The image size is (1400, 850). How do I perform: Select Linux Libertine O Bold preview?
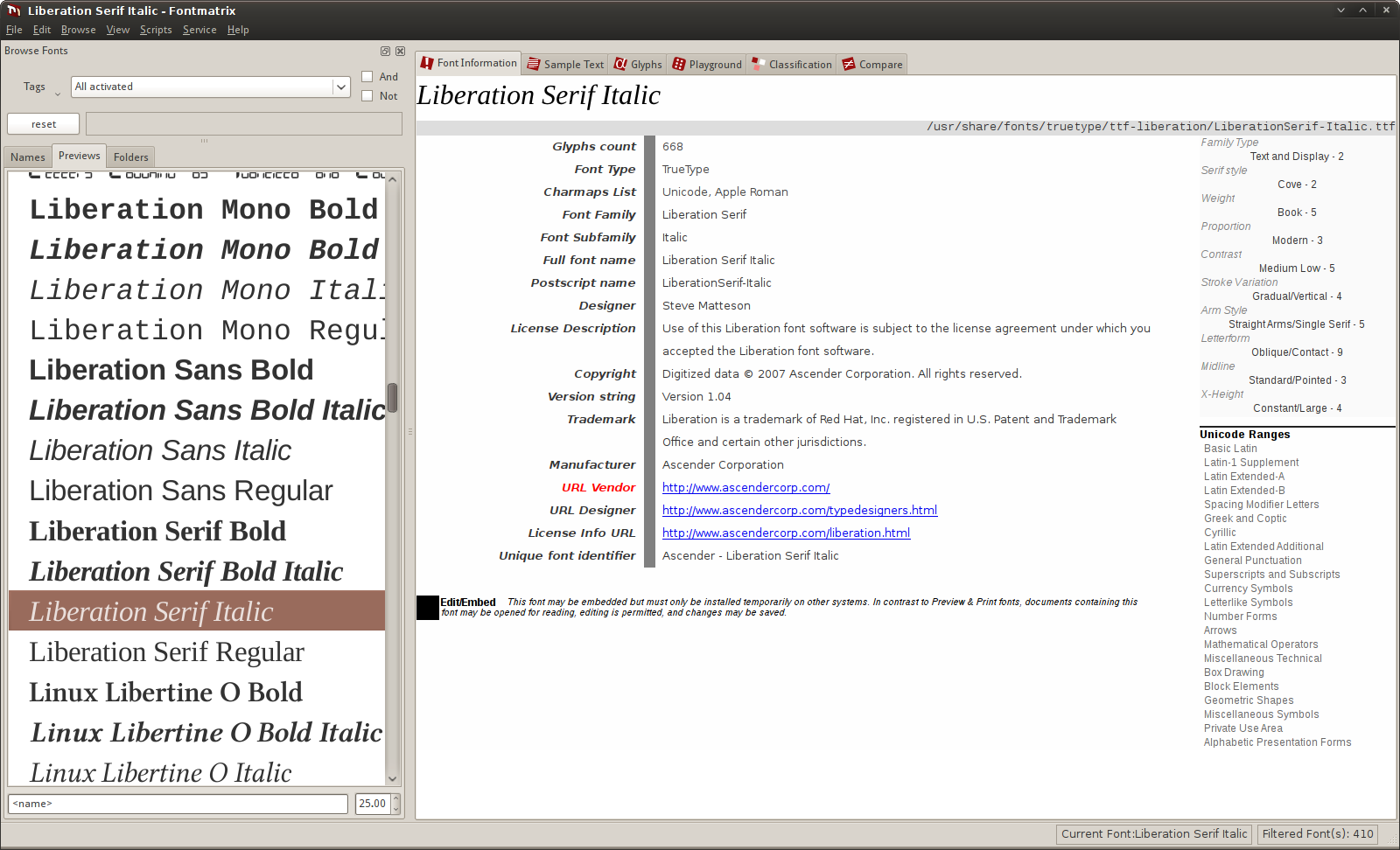click(197, 692)
